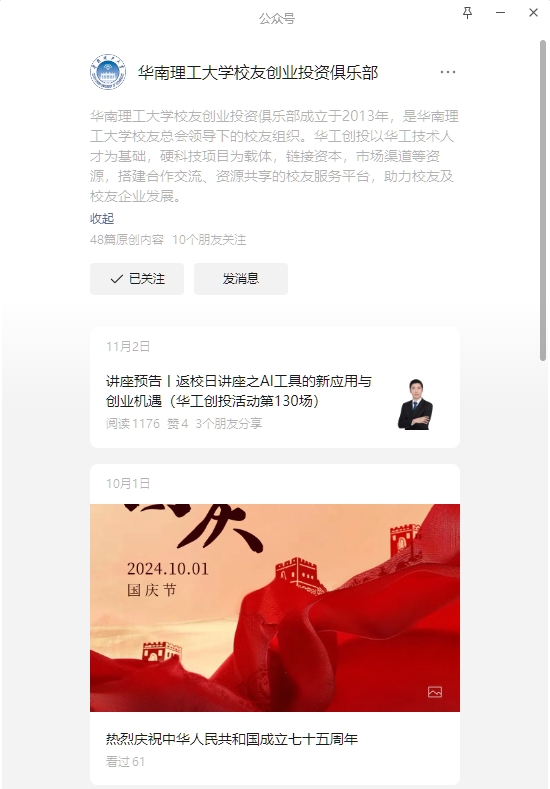Toggle the 已关注 follow button
The width and height of the screenshot is (550, 789).
click(x=137, y=279)
